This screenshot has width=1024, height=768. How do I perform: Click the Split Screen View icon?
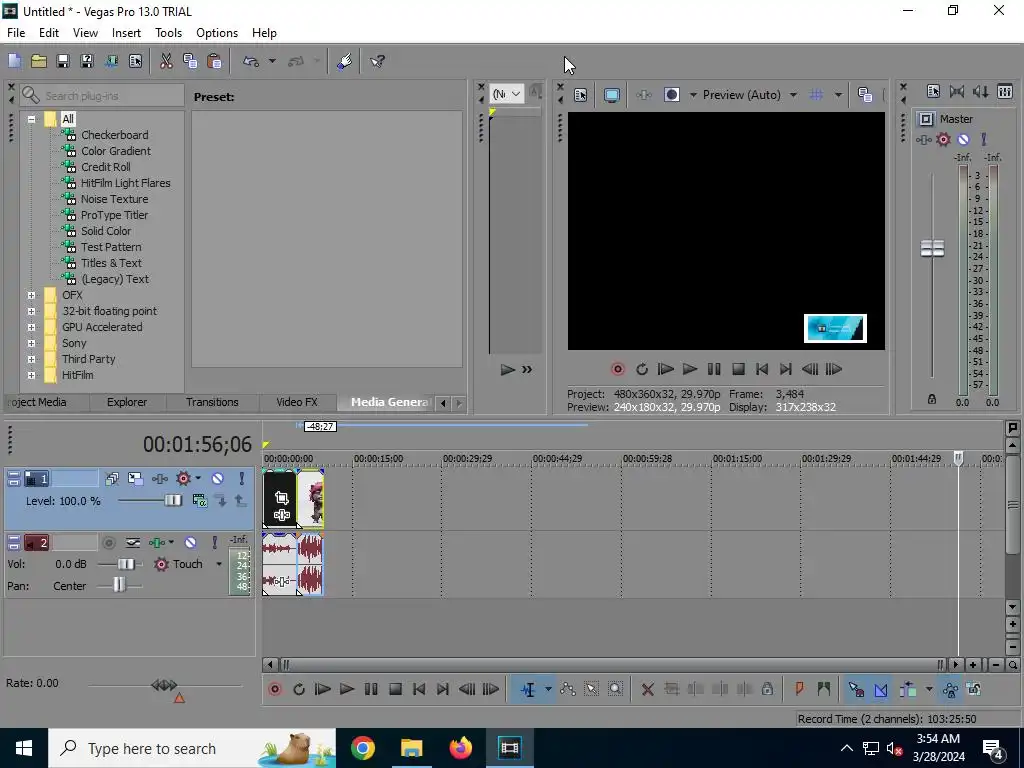coord(672,95)
